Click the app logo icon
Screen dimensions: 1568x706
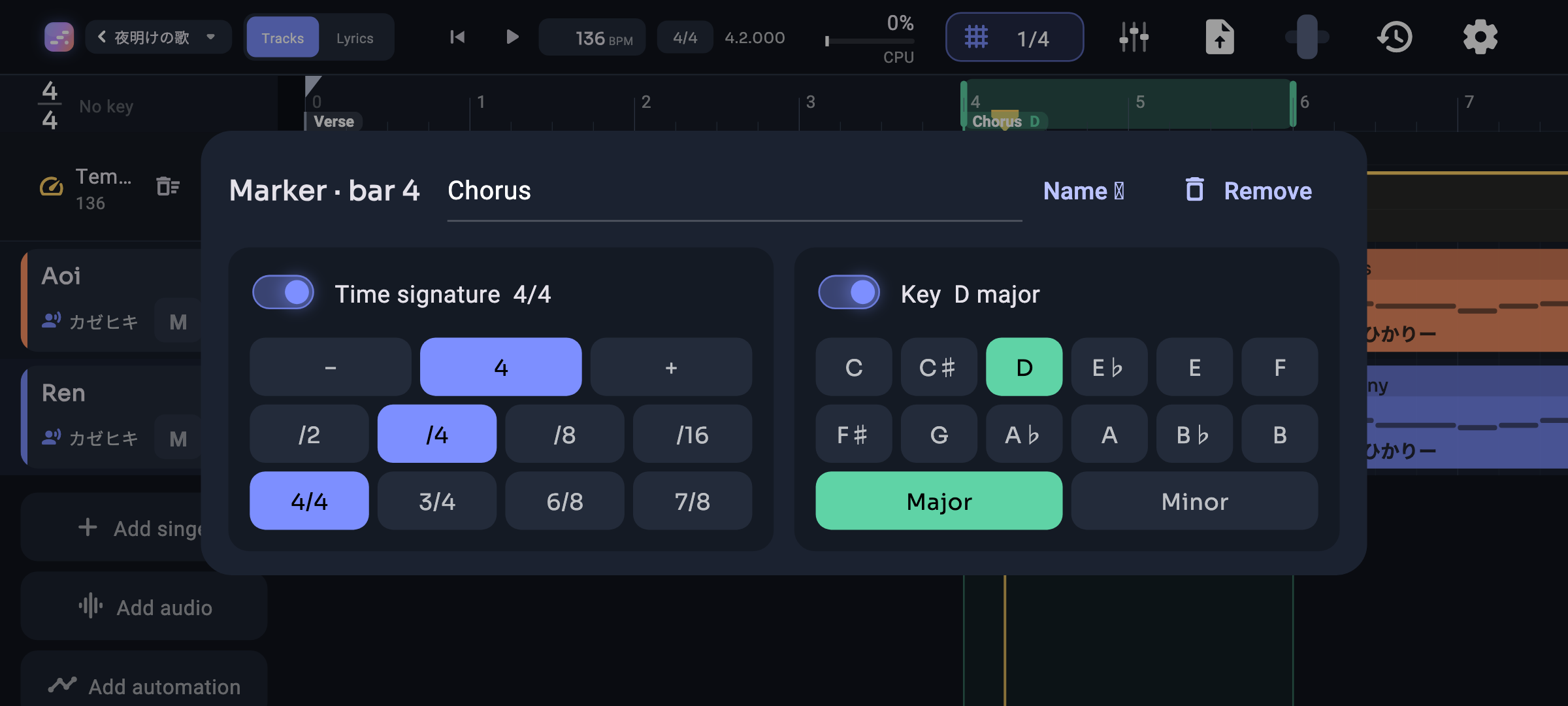59,37
